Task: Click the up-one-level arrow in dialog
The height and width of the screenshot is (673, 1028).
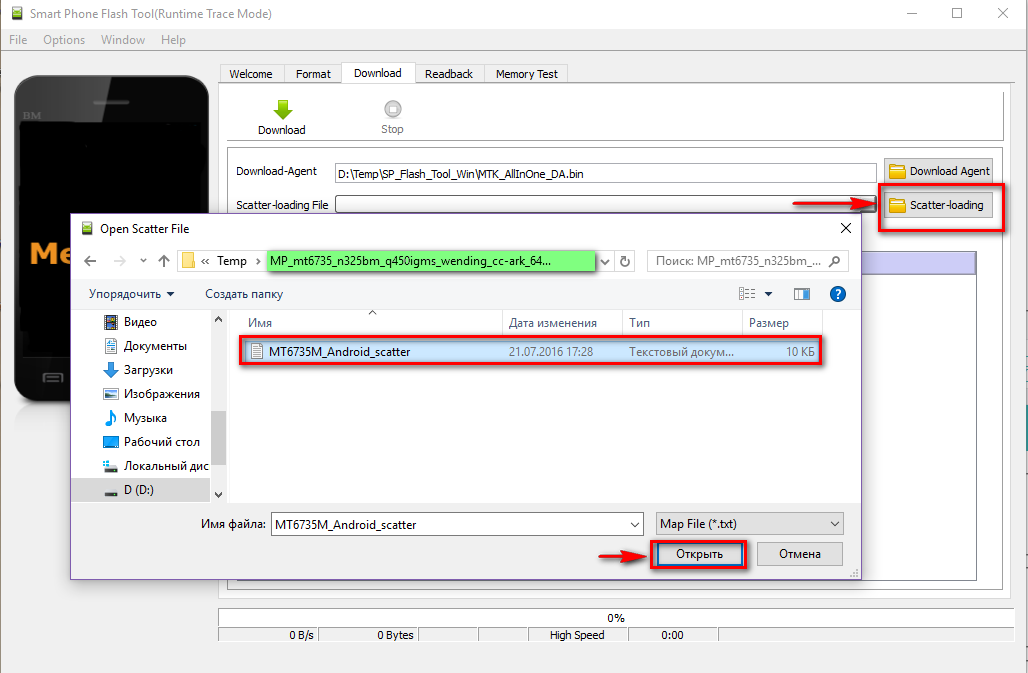Action: [x=164, y=261]
